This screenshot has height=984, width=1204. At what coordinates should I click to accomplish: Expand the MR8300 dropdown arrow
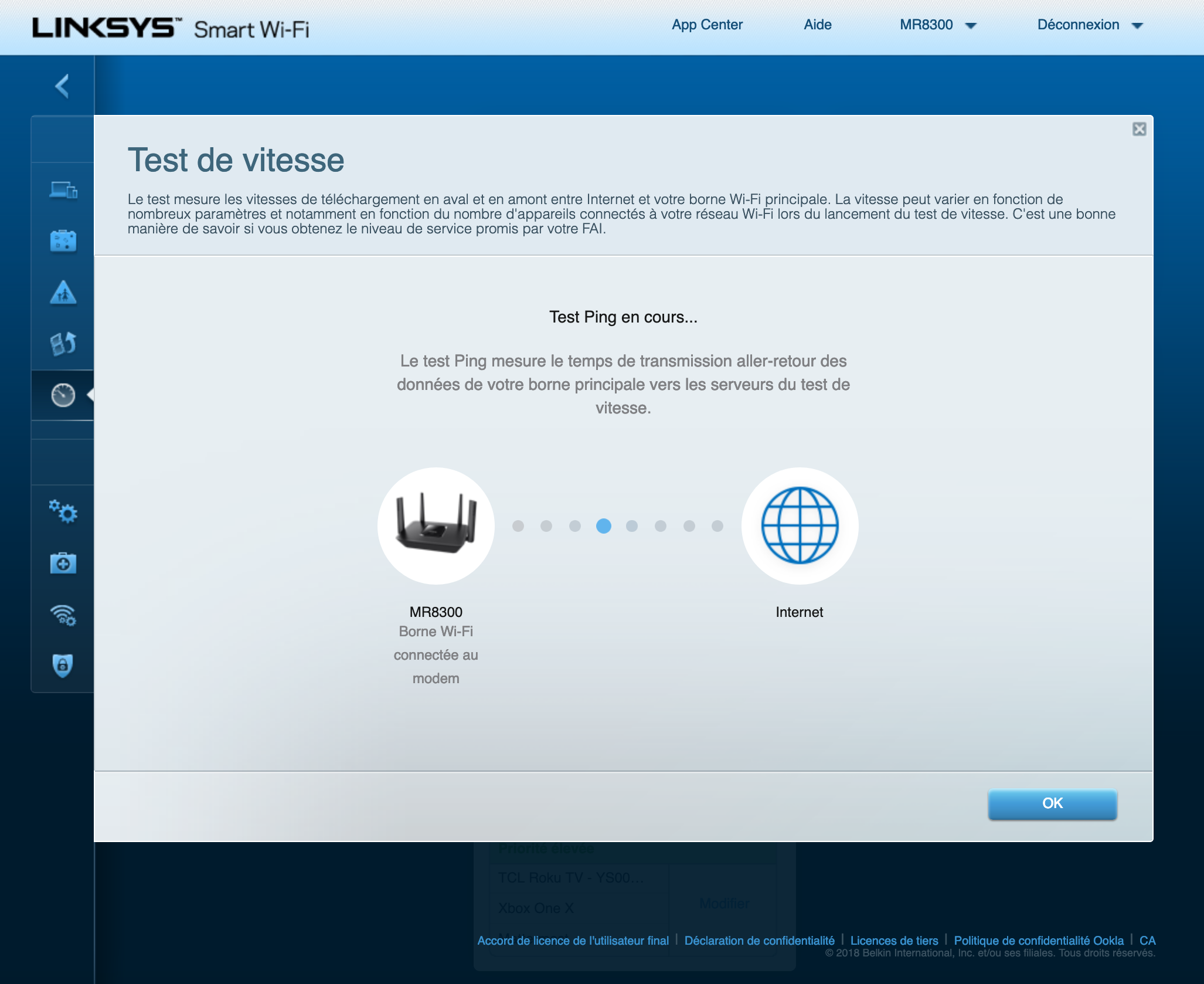point(971,26)
